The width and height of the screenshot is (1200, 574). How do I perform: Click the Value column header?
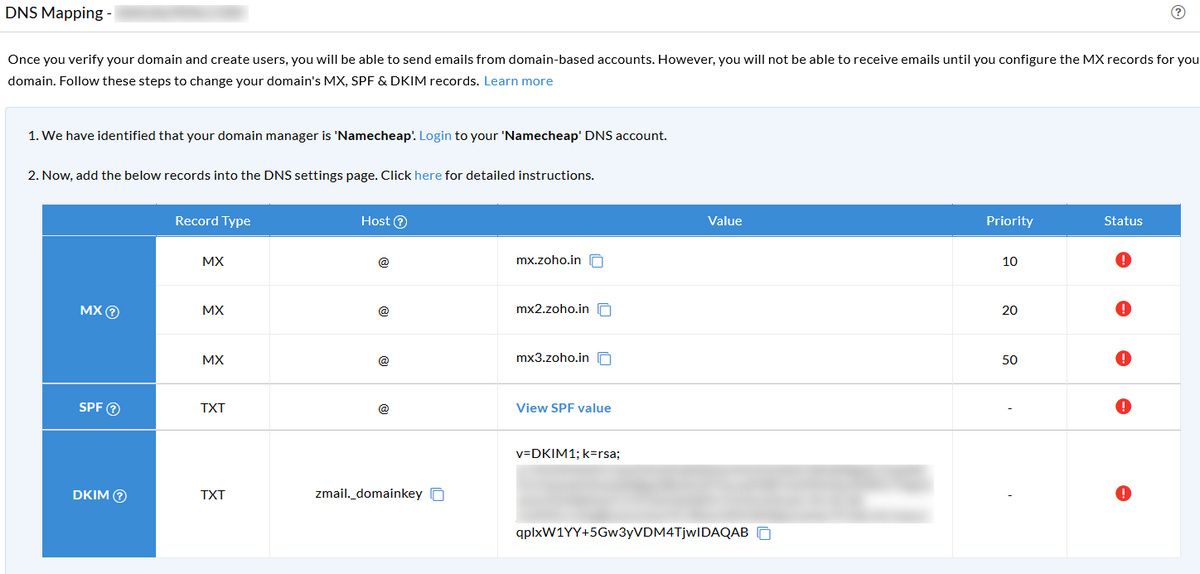725,221
